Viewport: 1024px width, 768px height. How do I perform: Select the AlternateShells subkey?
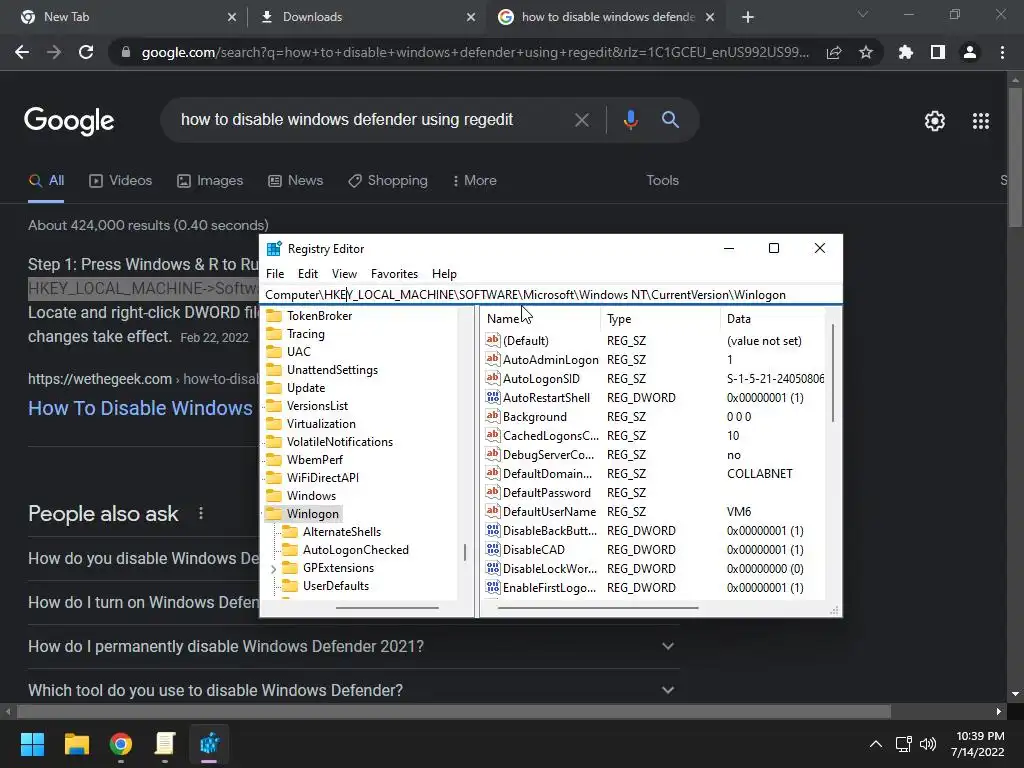tap(342, 532)
